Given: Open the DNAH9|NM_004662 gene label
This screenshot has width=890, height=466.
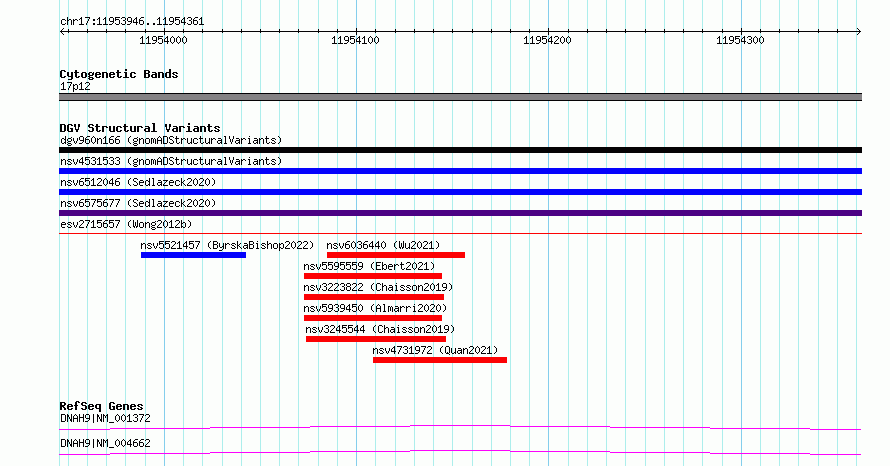Looking at the screenshot, I should pyautogui.click(x=105, y=443).
